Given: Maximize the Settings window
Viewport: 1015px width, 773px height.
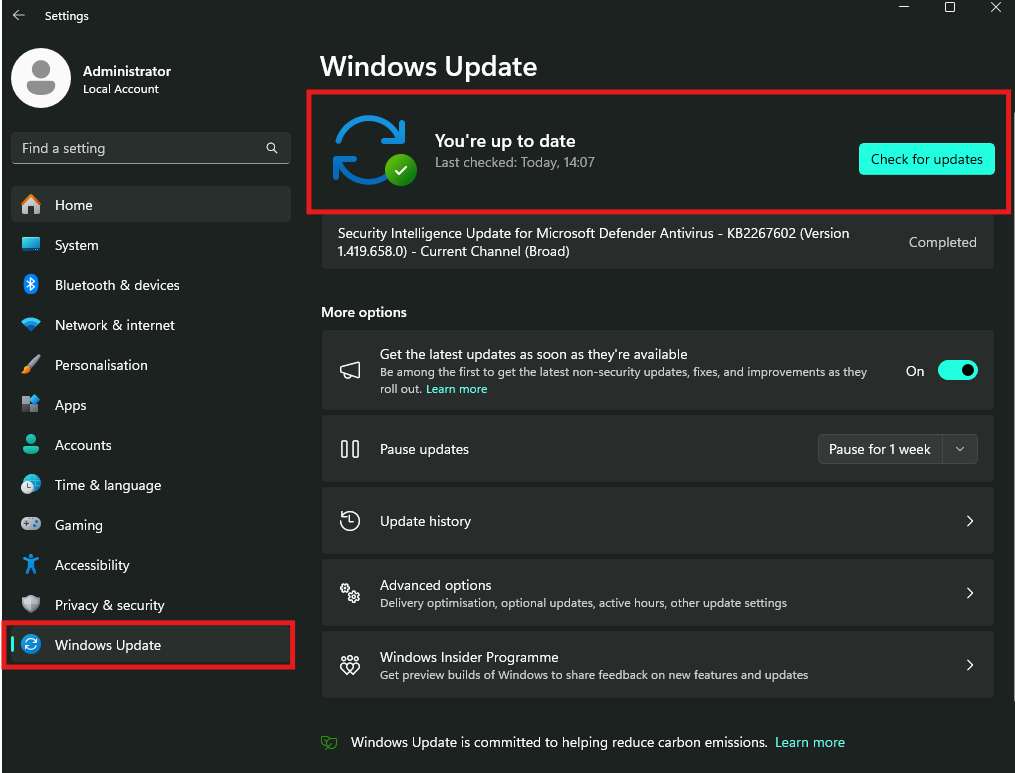Looking at the screenshot, I should (x=950, y=7).
